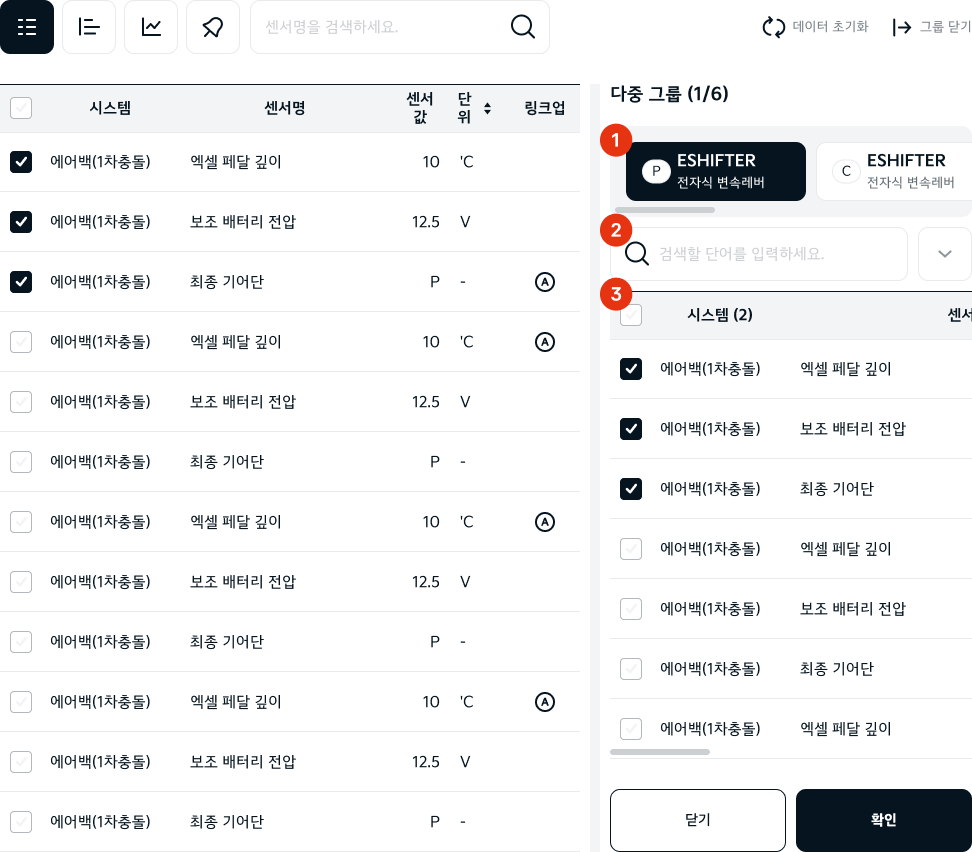
Task: Click the magnifier in the 센서명 search box
Action: point(523,27)
